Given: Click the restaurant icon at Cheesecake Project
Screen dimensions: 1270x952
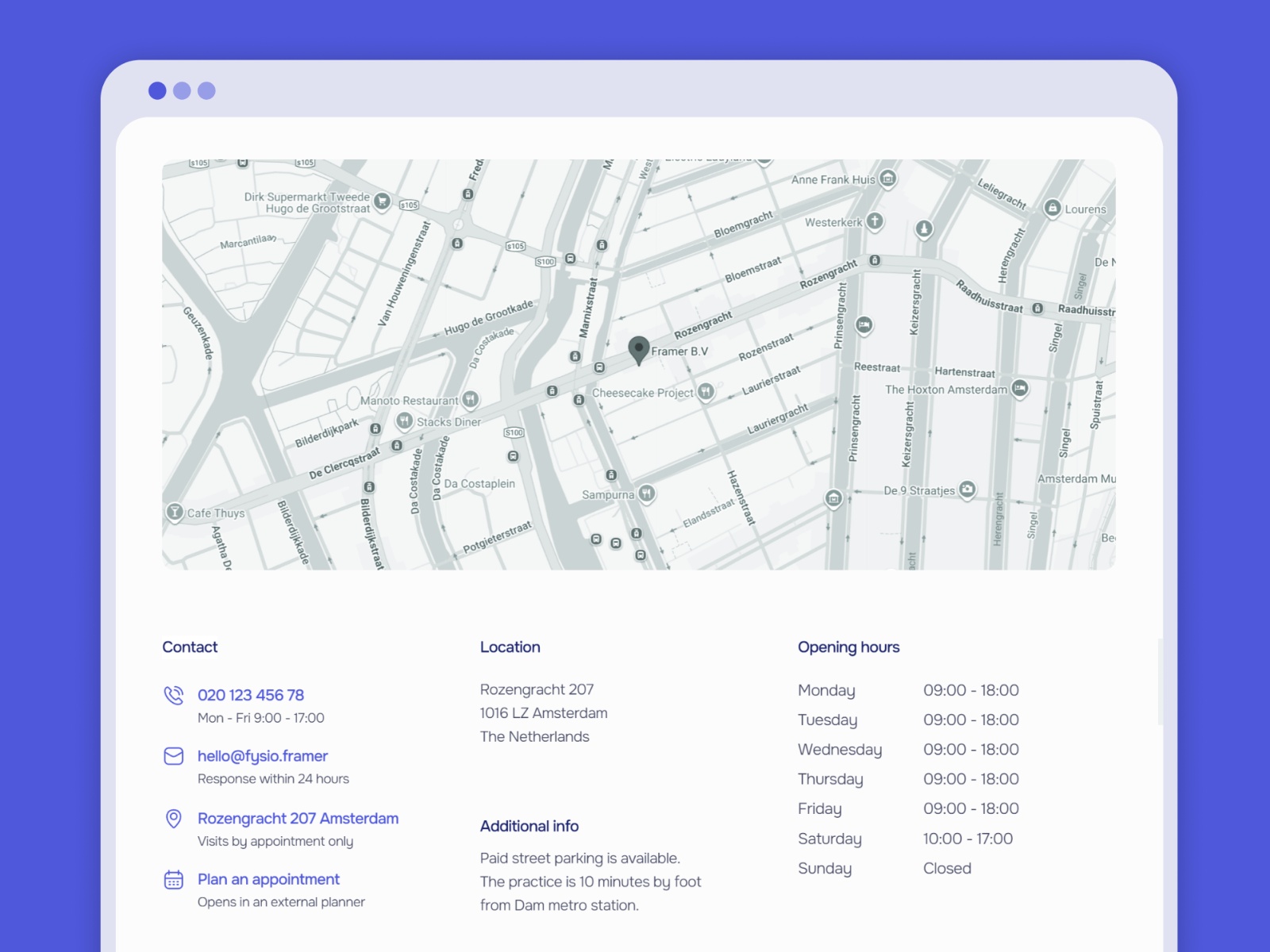Looking at the screenshot, I should 706,391.
